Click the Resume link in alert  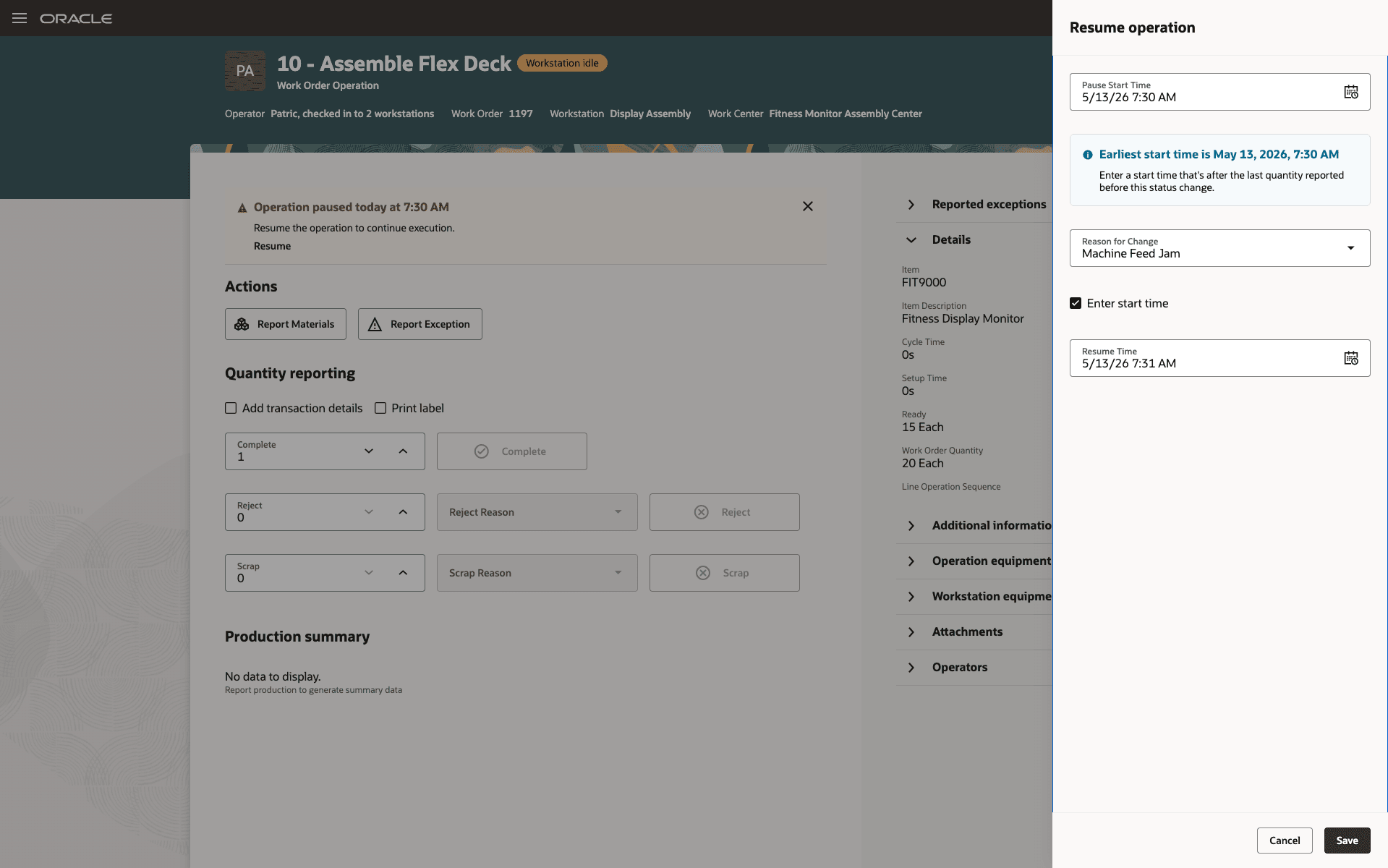272,246
